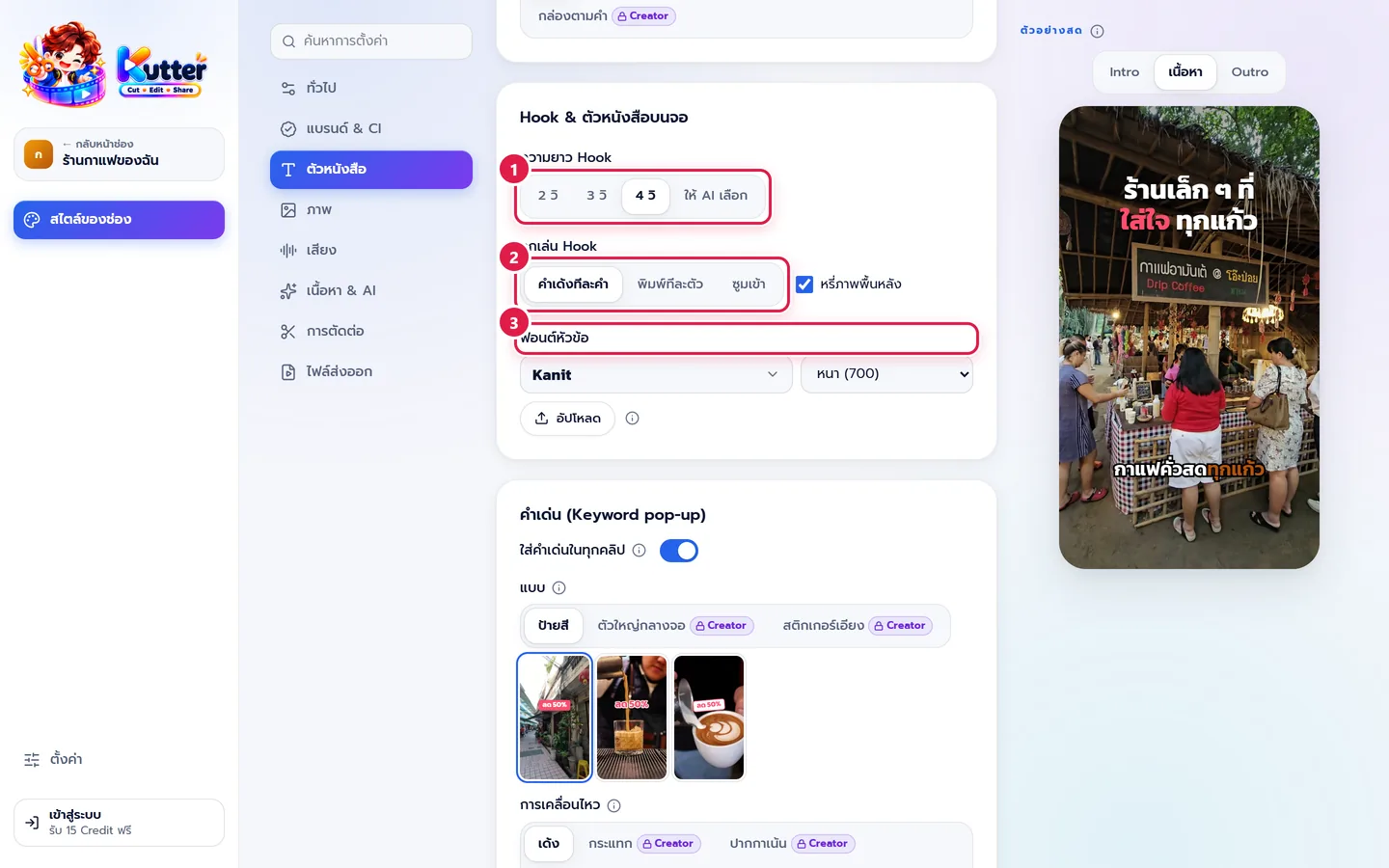Open the Kanit font dropdown
The height and width of the screenshot is (868, 1389).
pos(655,374)
